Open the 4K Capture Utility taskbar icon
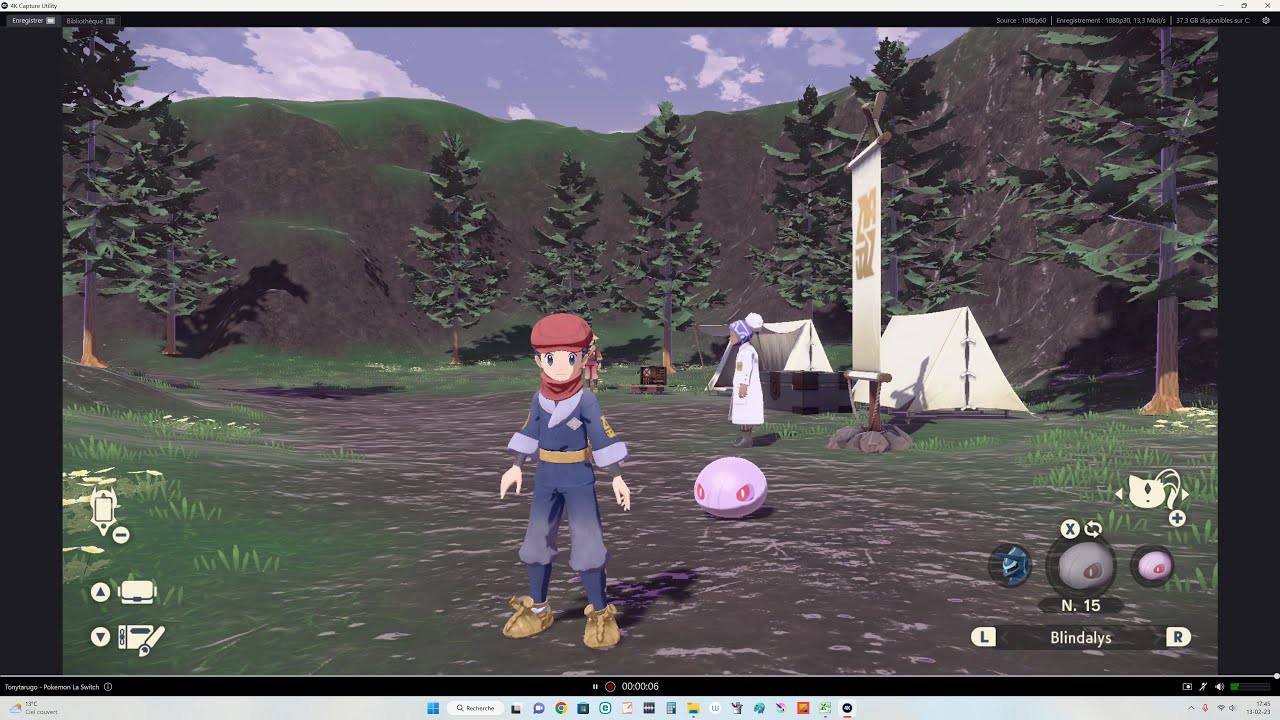 pos(847,708)
